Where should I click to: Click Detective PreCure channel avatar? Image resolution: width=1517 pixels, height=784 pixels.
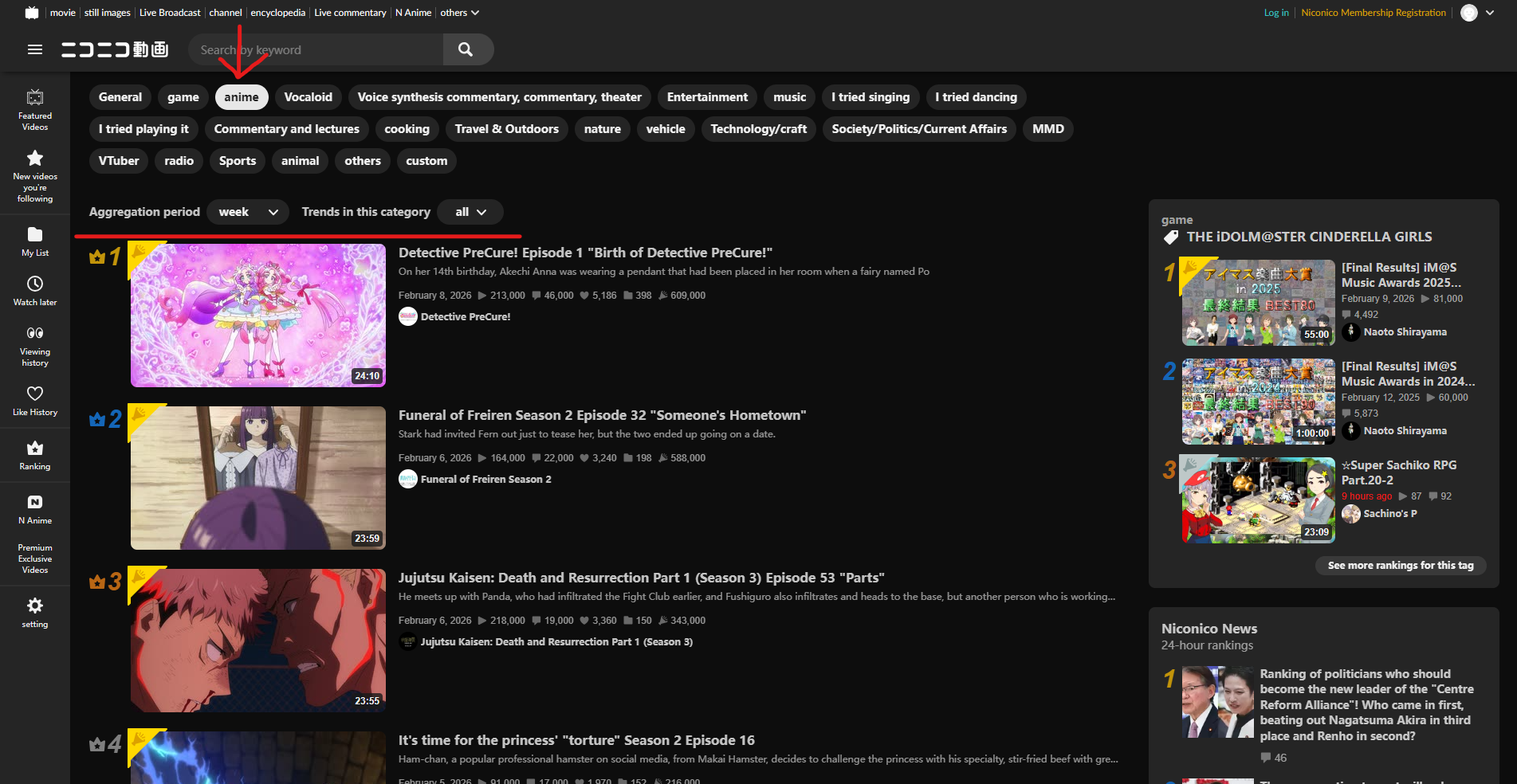[408, 316]
